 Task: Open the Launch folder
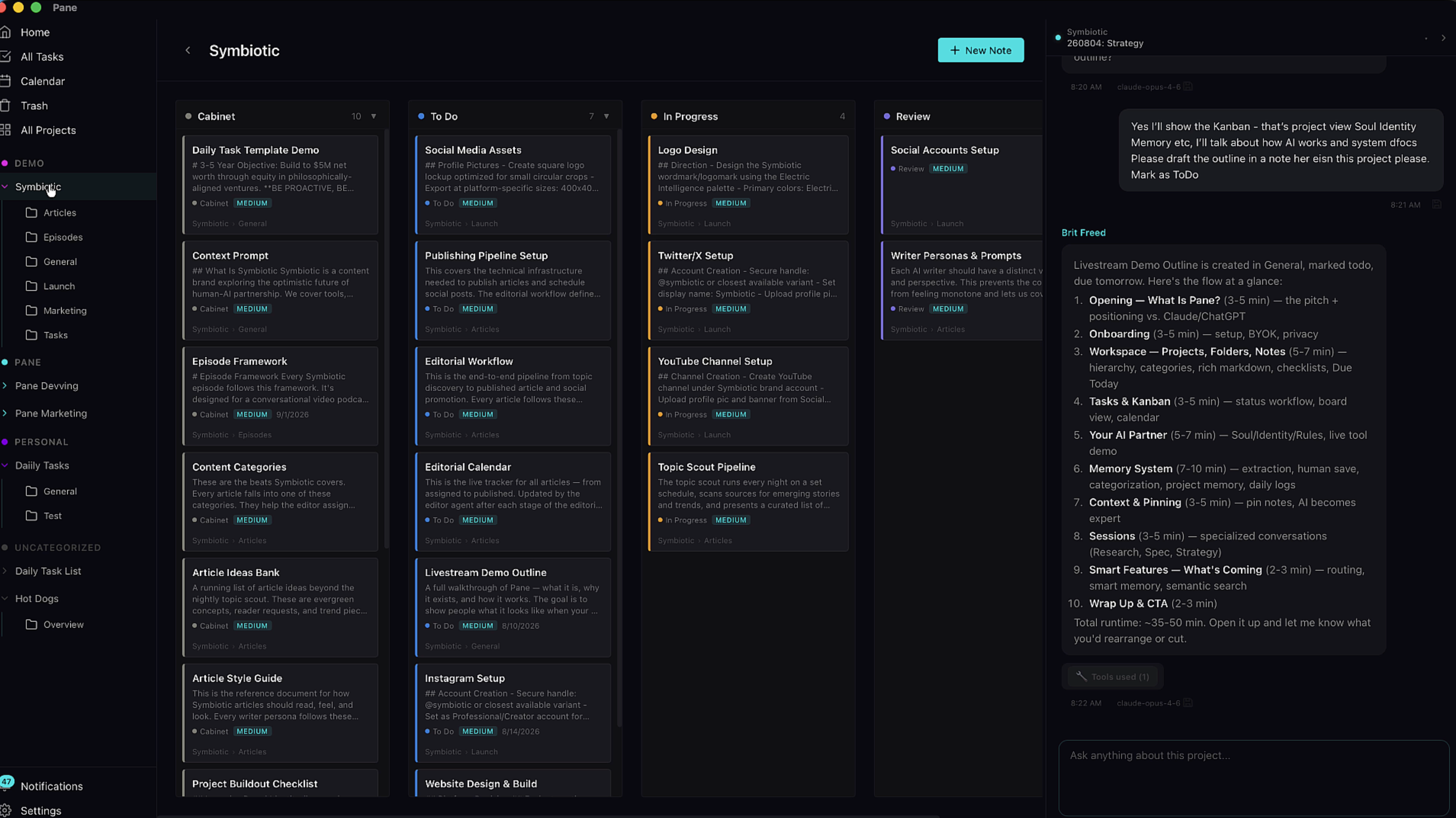pos(59,286)
